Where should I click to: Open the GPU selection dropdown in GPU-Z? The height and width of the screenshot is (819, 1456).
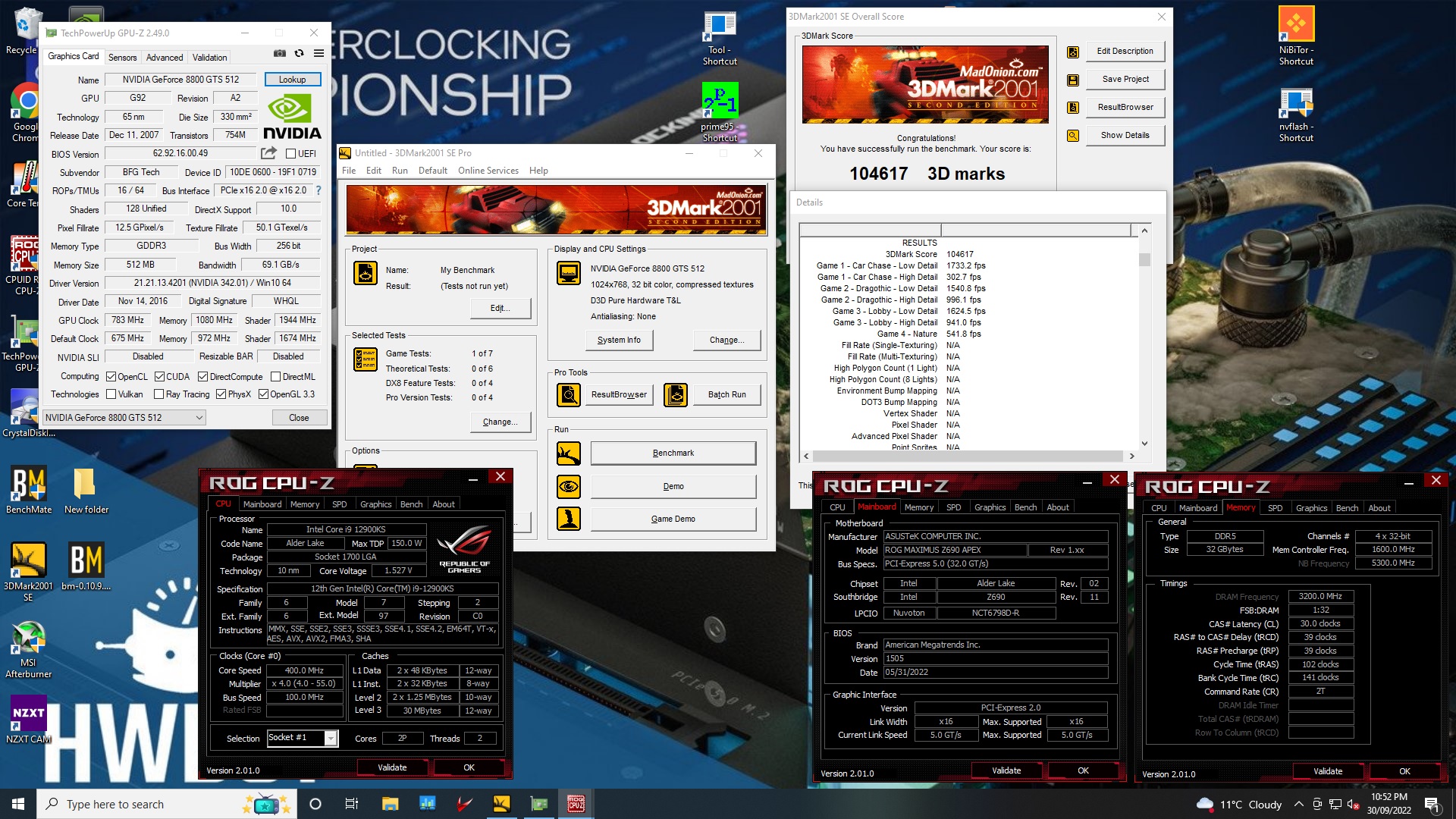pos(124,418)
